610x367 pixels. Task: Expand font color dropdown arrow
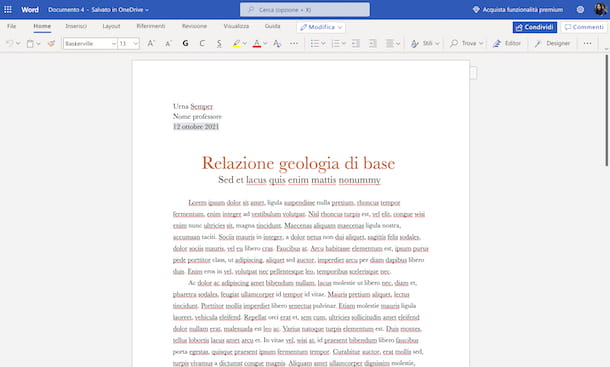tap(265, 44)
